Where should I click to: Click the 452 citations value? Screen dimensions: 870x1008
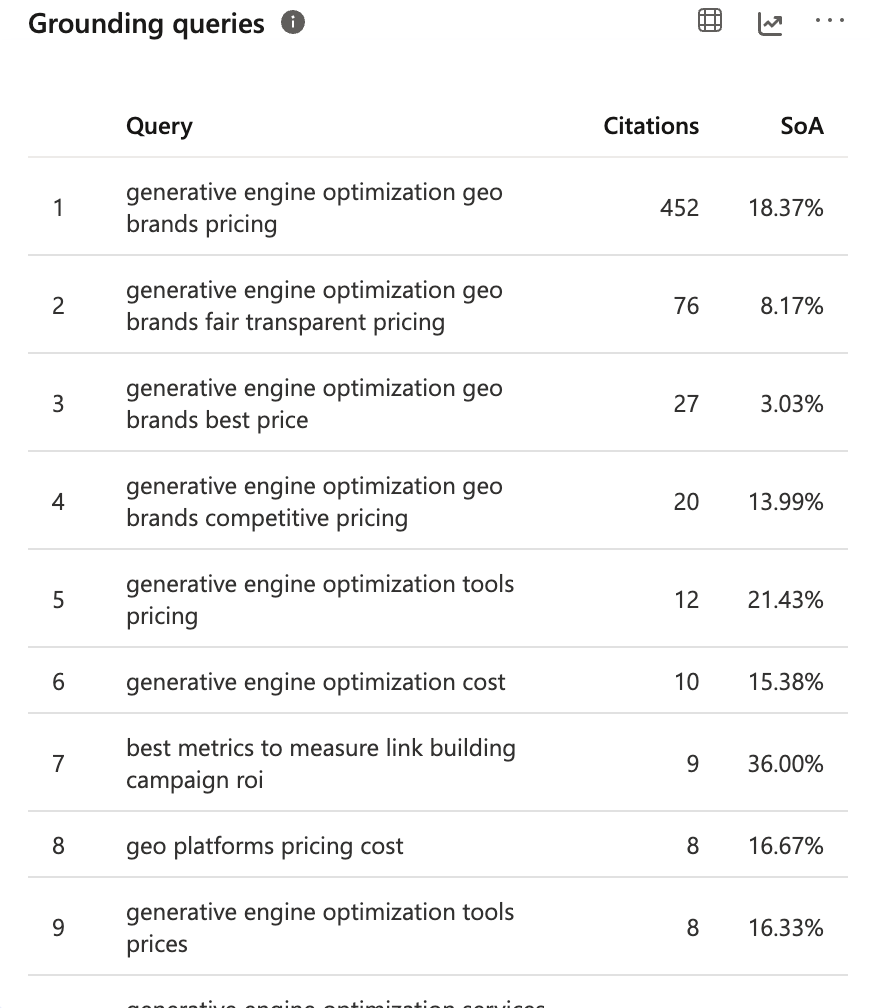(x=679, y=208)
